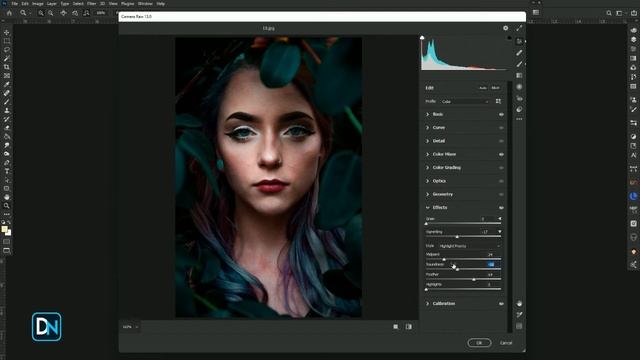Viewport: 640px width, 360px height.
Task: Expand the Curve panel
Action: click(x=427, y=128)
